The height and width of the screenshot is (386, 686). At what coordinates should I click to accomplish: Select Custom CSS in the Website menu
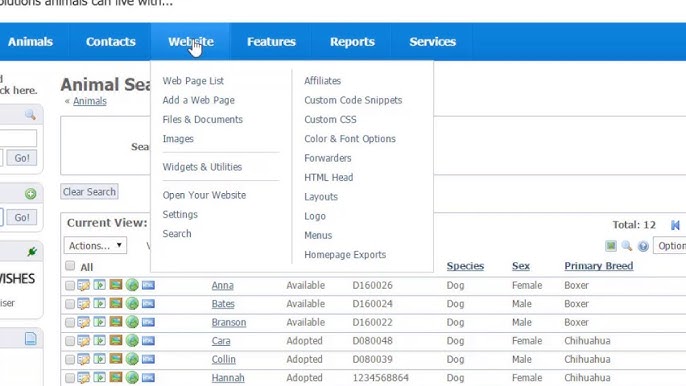pyautogui.click(x=330, y=119)
